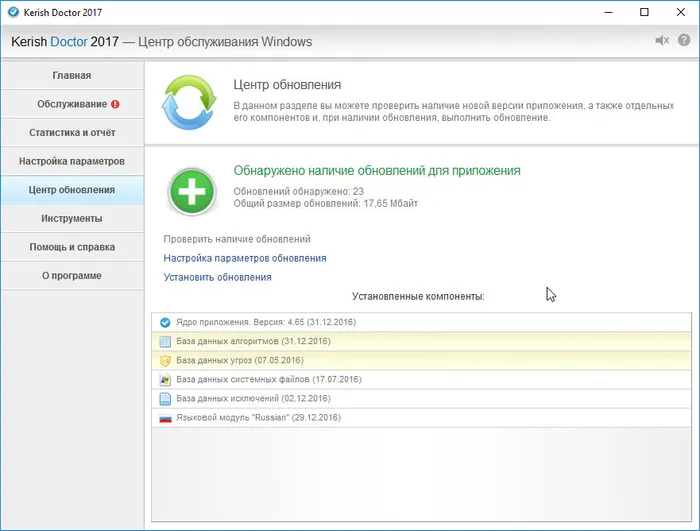Select row База данных системных файлов
This screenshot has height=531, width=700.
pos(421,380)
